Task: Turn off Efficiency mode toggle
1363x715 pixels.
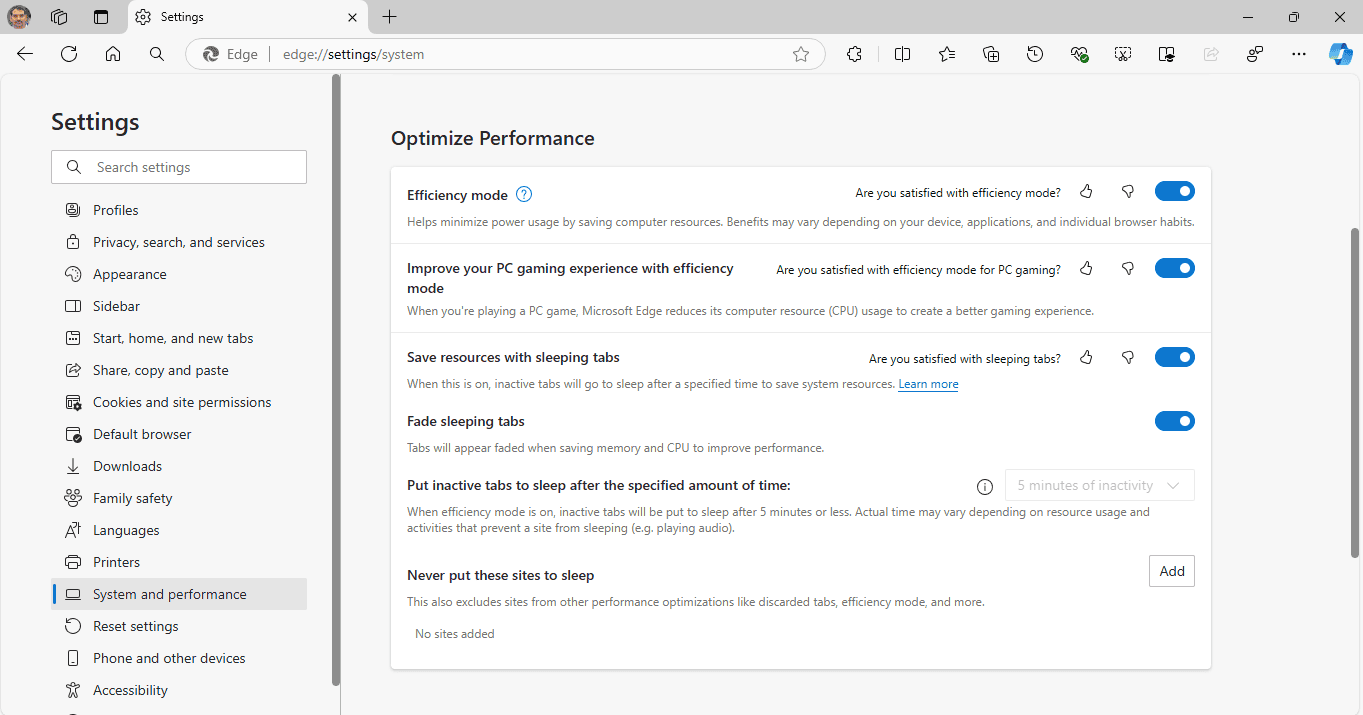Action: 1175,191
